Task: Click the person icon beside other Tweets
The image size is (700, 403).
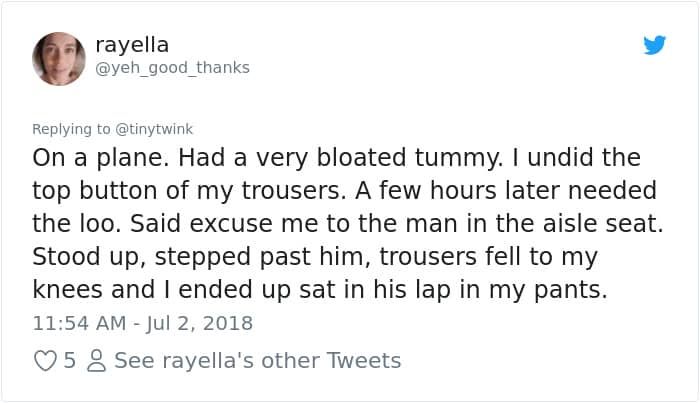Action: 96,361
